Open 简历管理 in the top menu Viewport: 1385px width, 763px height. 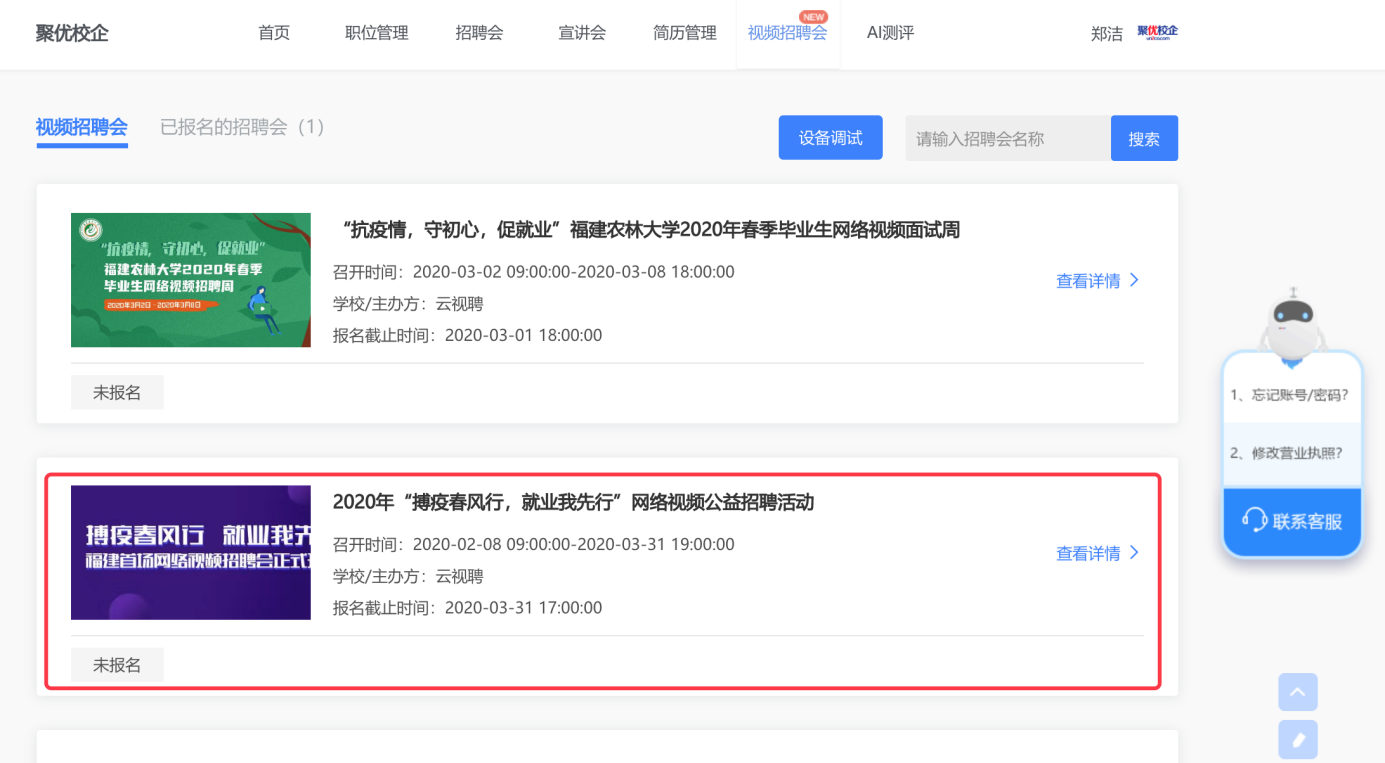685,33
